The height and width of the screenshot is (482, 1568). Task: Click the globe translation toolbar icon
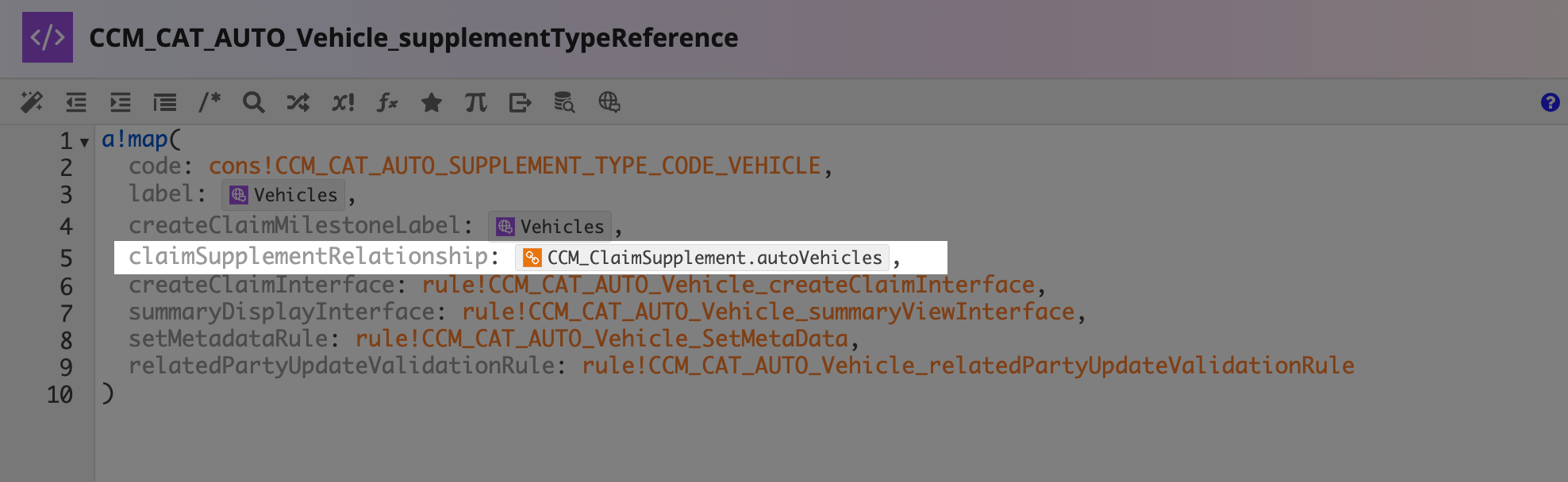click(609, 102)
